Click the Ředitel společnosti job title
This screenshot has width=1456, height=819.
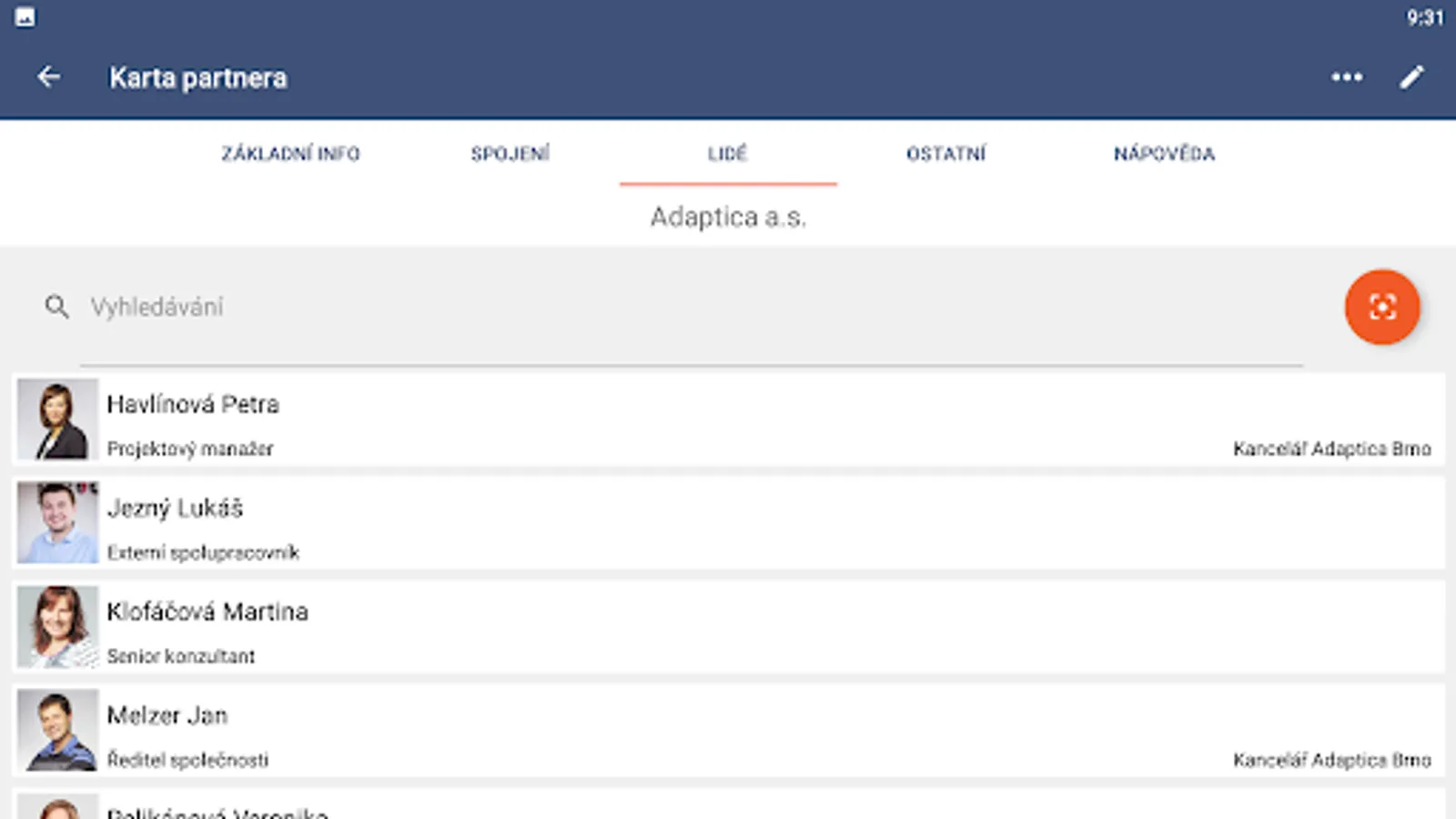tap(187, 760)
